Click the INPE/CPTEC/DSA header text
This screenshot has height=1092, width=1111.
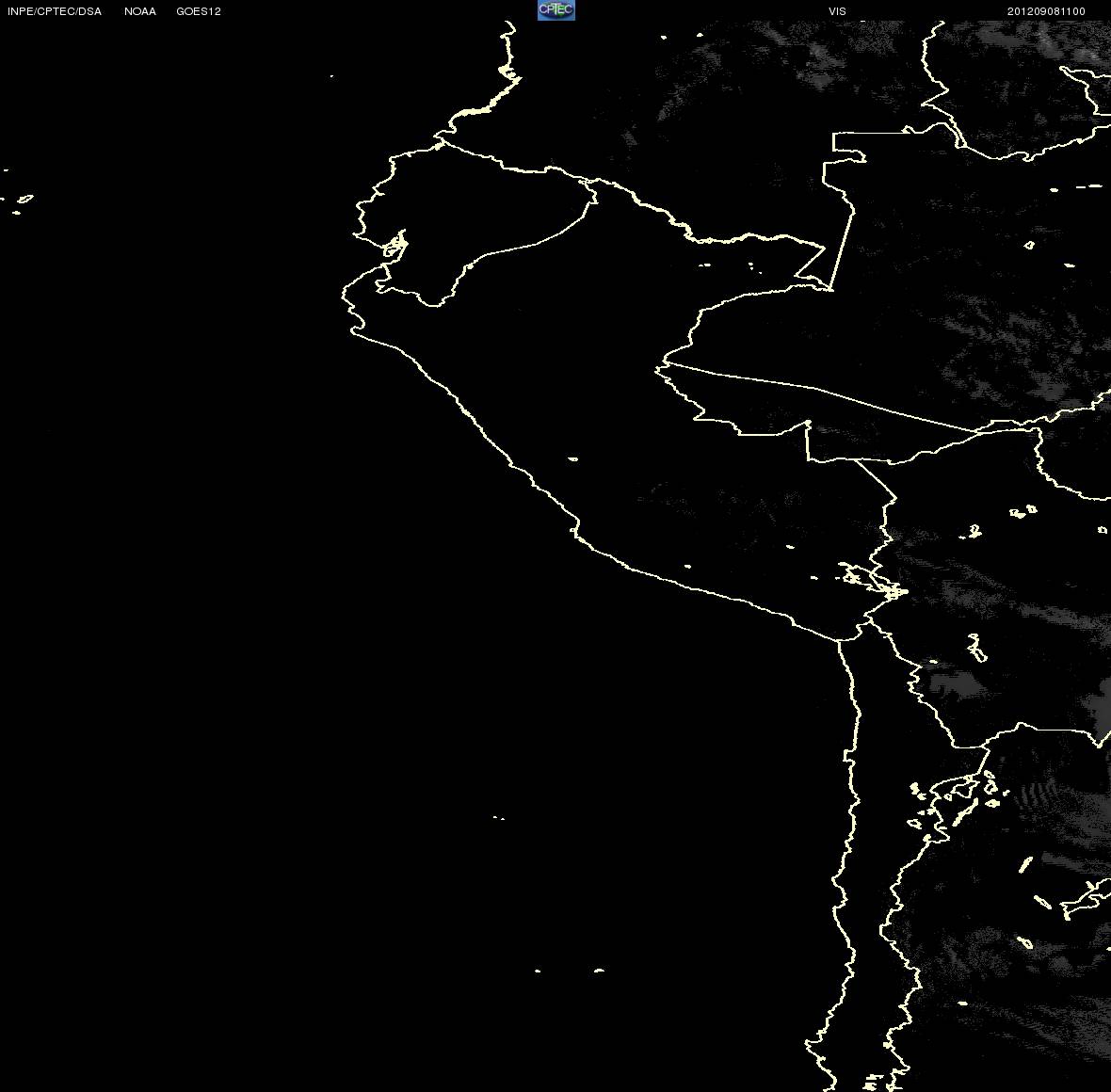[x=55, y=11]
